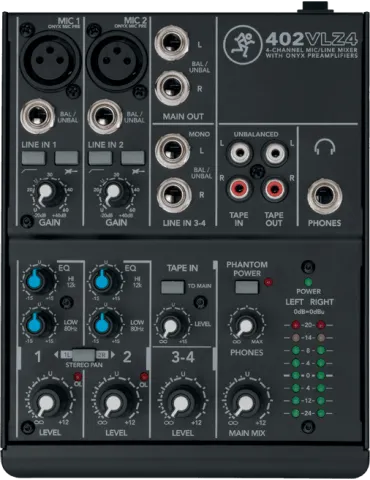Click the left meter +8 LED

295,350
